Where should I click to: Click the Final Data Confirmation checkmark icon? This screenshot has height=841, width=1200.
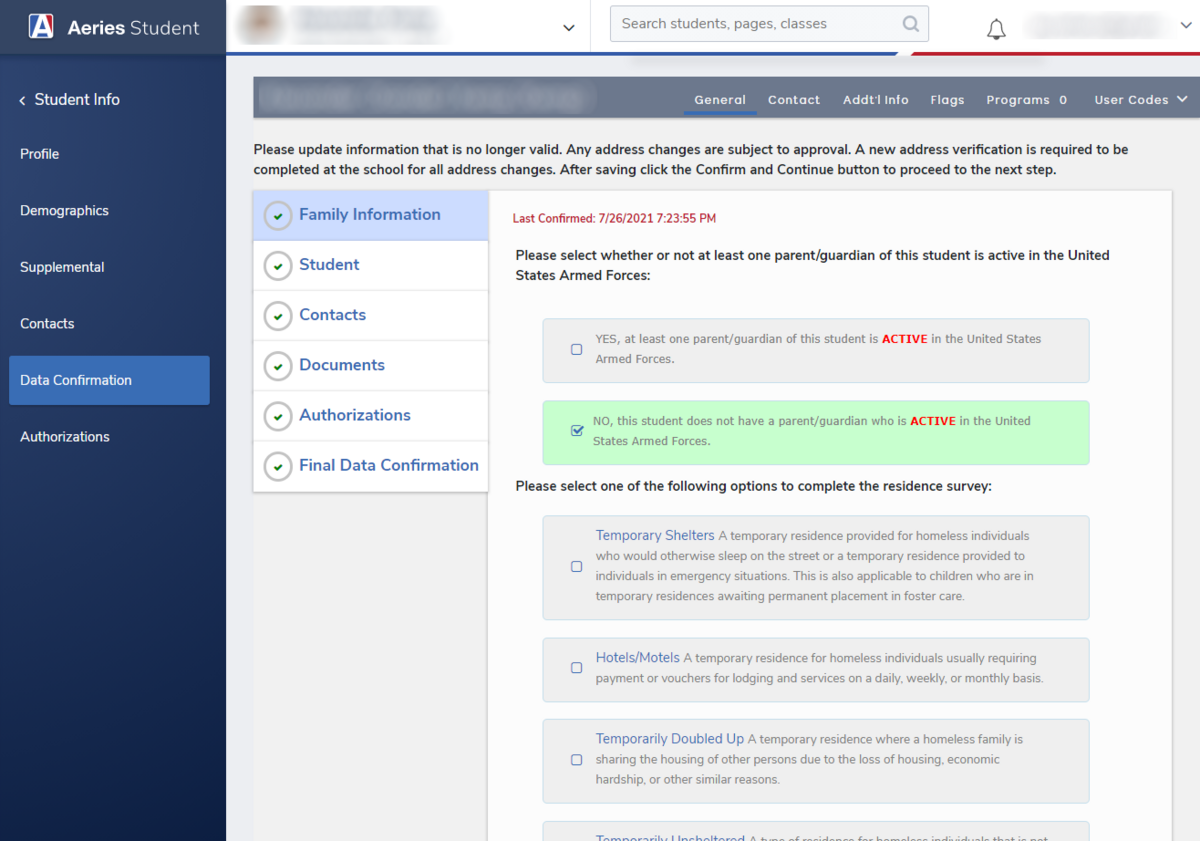coord(277,466)
